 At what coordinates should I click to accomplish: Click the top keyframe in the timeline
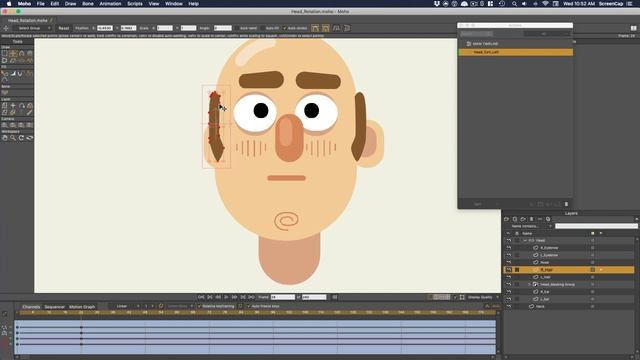pyautogui.click(x=81, y=327)
